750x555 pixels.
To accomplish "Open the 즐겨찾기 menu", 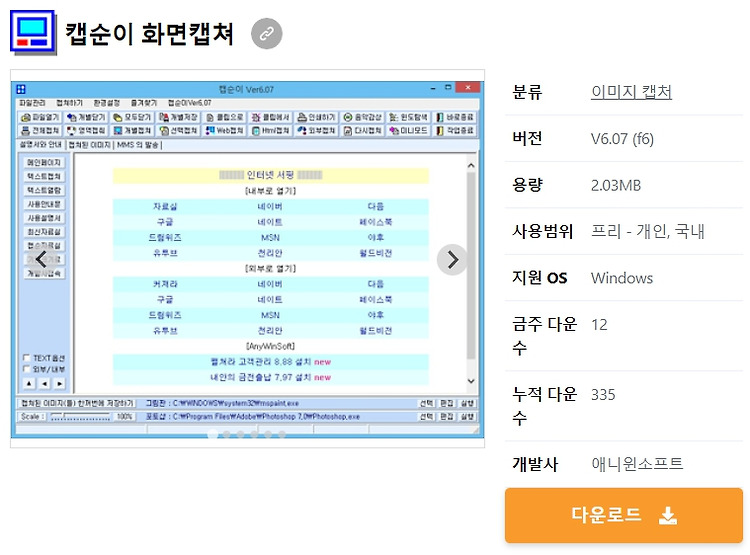I will [143, 103].
